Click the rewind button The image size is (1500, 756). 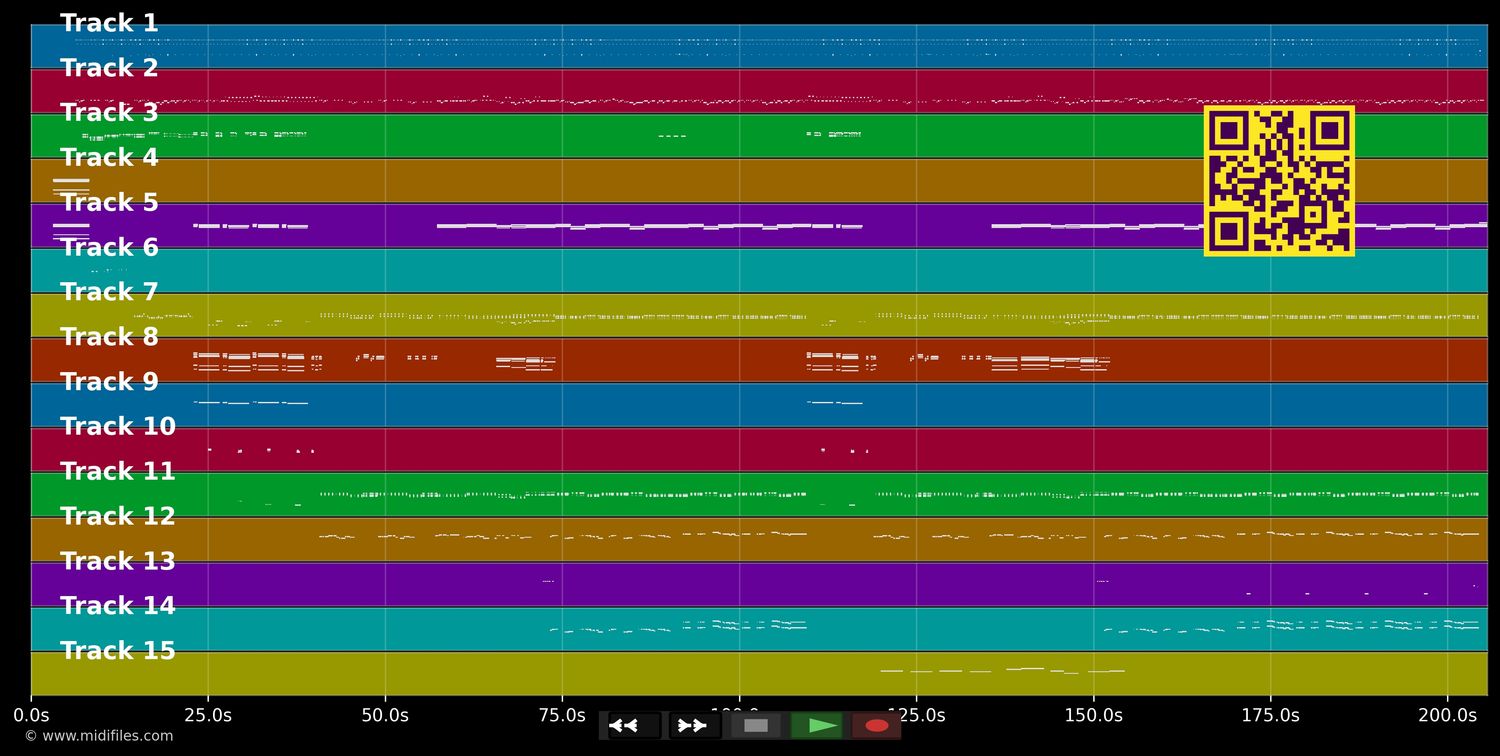pos(633,726)
